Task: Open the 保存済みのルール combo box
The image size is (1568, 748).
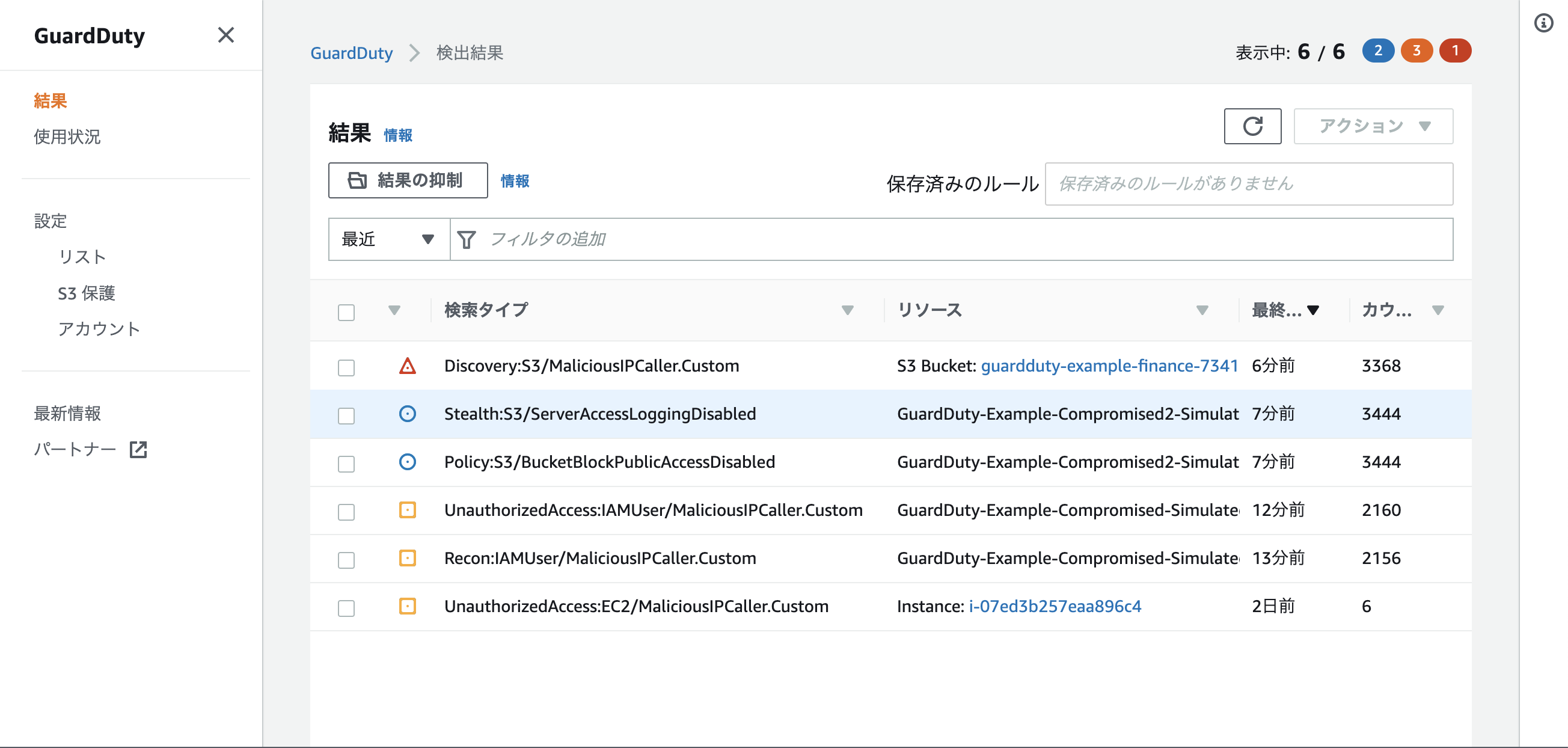Action: tap(1249, 184)
